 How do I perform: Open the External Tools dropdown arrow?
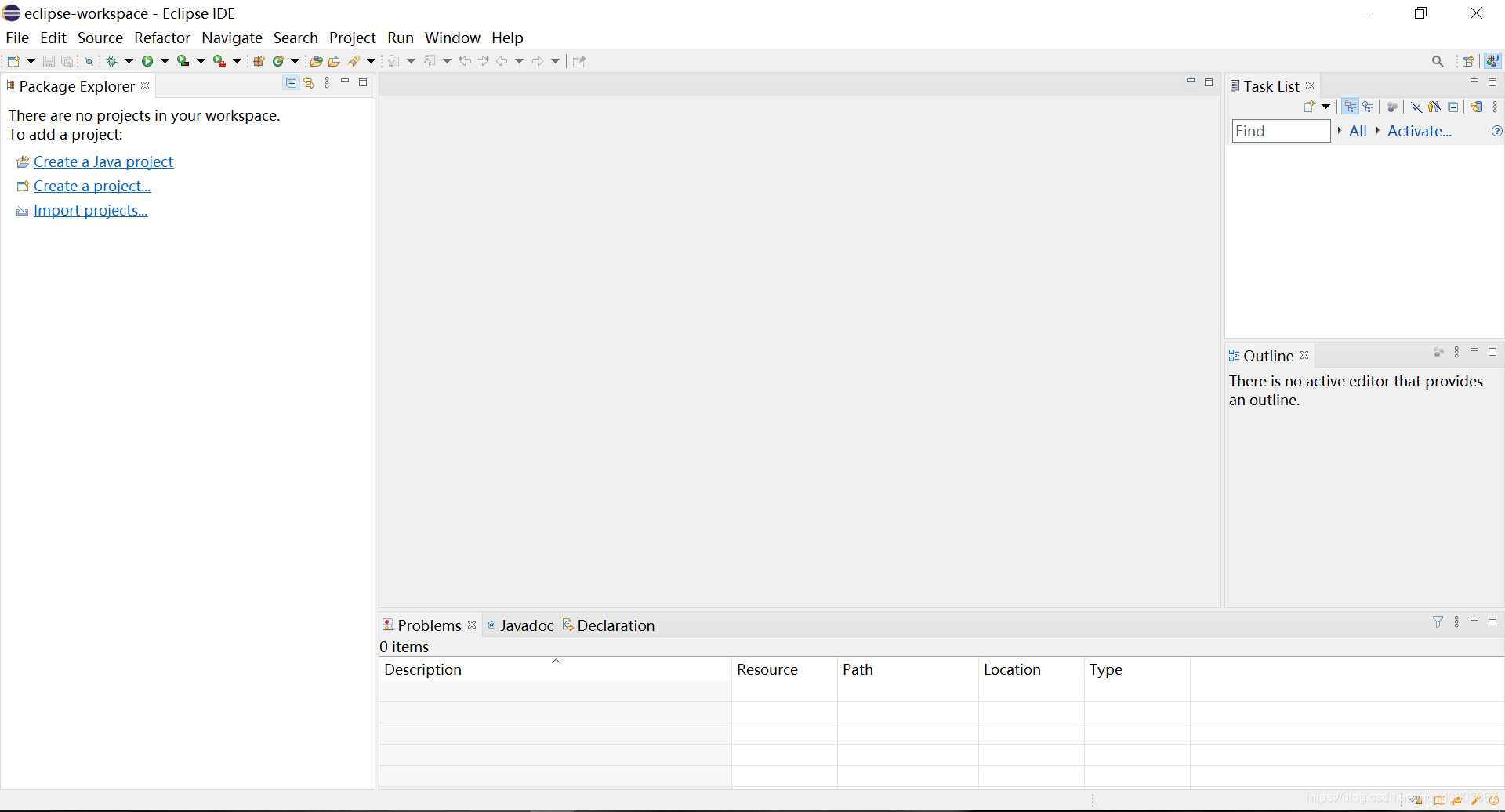tap(238, 61)
